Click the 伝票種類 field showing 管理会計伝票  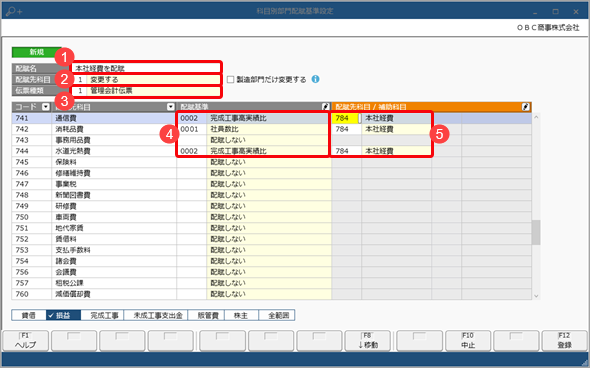pos(146,91)
